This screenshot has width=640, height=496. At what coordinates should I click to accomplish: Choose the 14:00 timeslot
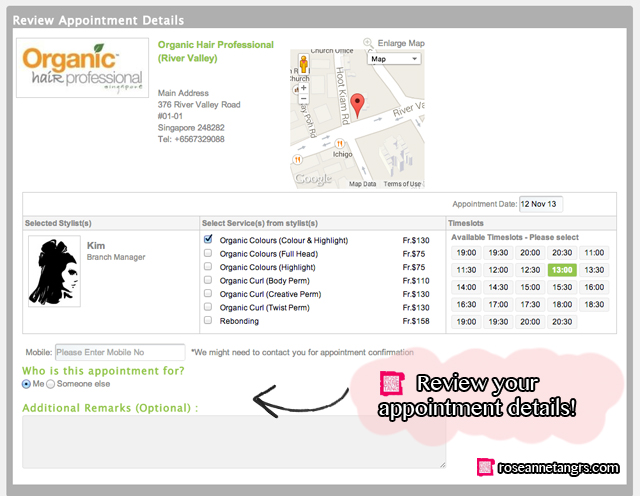(x=466, y=287)
